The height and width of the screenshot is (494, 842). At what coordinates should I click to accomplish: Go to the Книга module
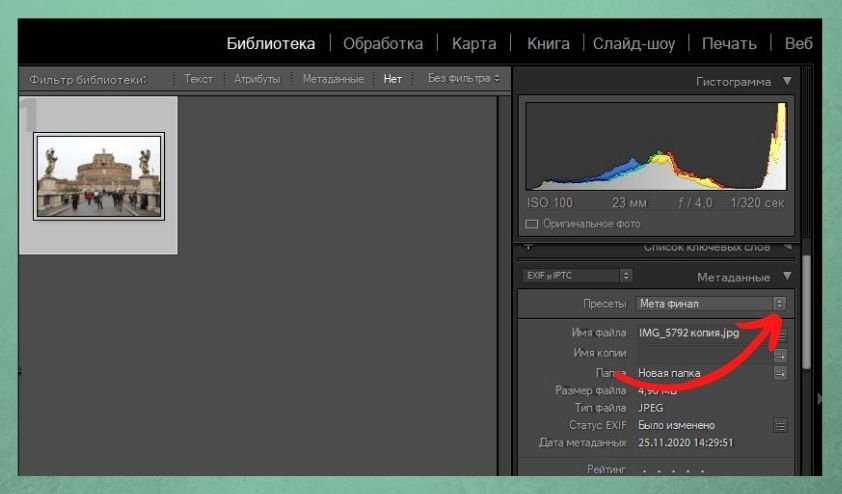tap(548, 43)
